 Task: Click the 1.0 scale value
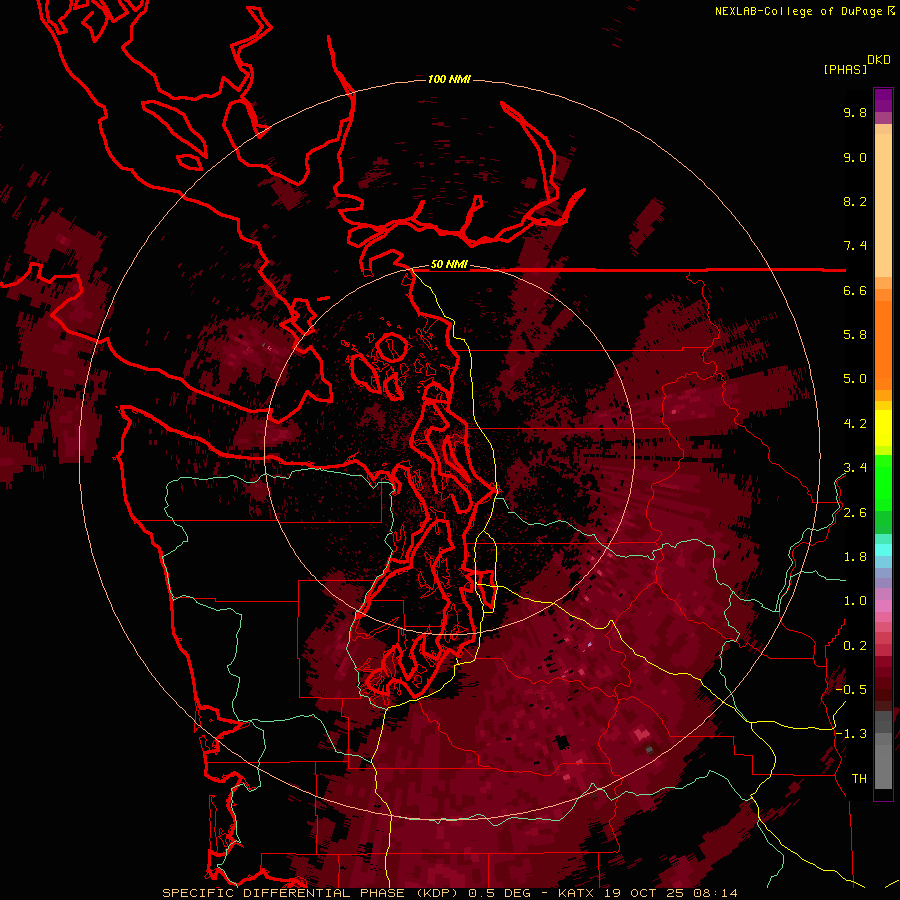855,601
